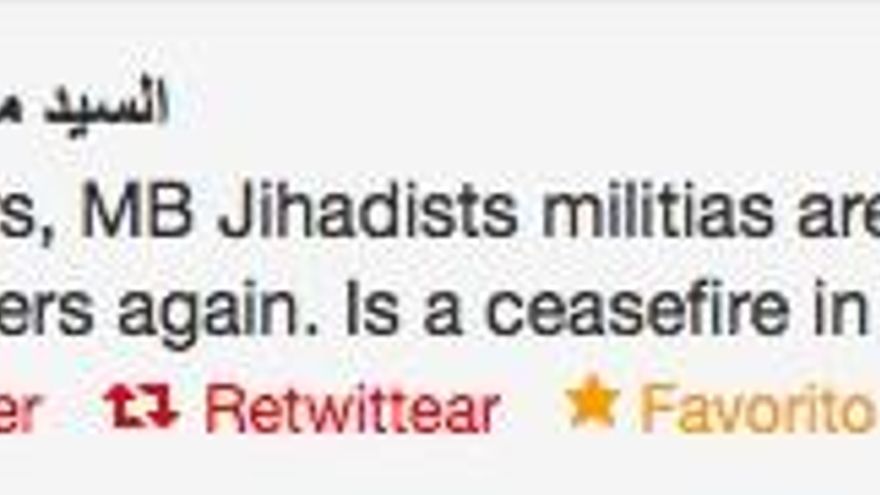Click the second line of tweet text
This screenshot has width=880, height=495.
pos(440,312)
